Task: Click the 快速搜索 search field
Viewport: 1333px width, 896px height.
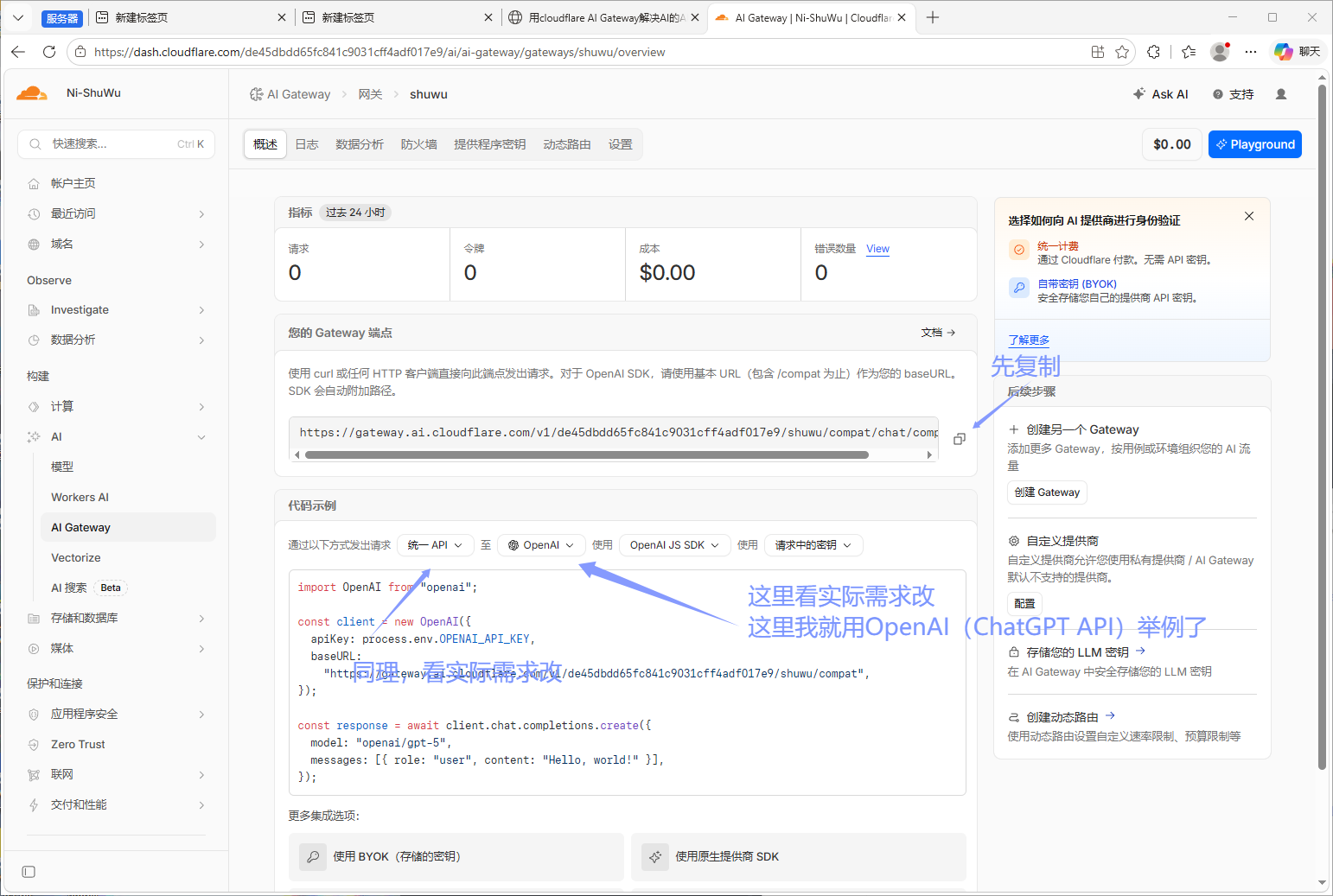Action: (x=117, y=144)
